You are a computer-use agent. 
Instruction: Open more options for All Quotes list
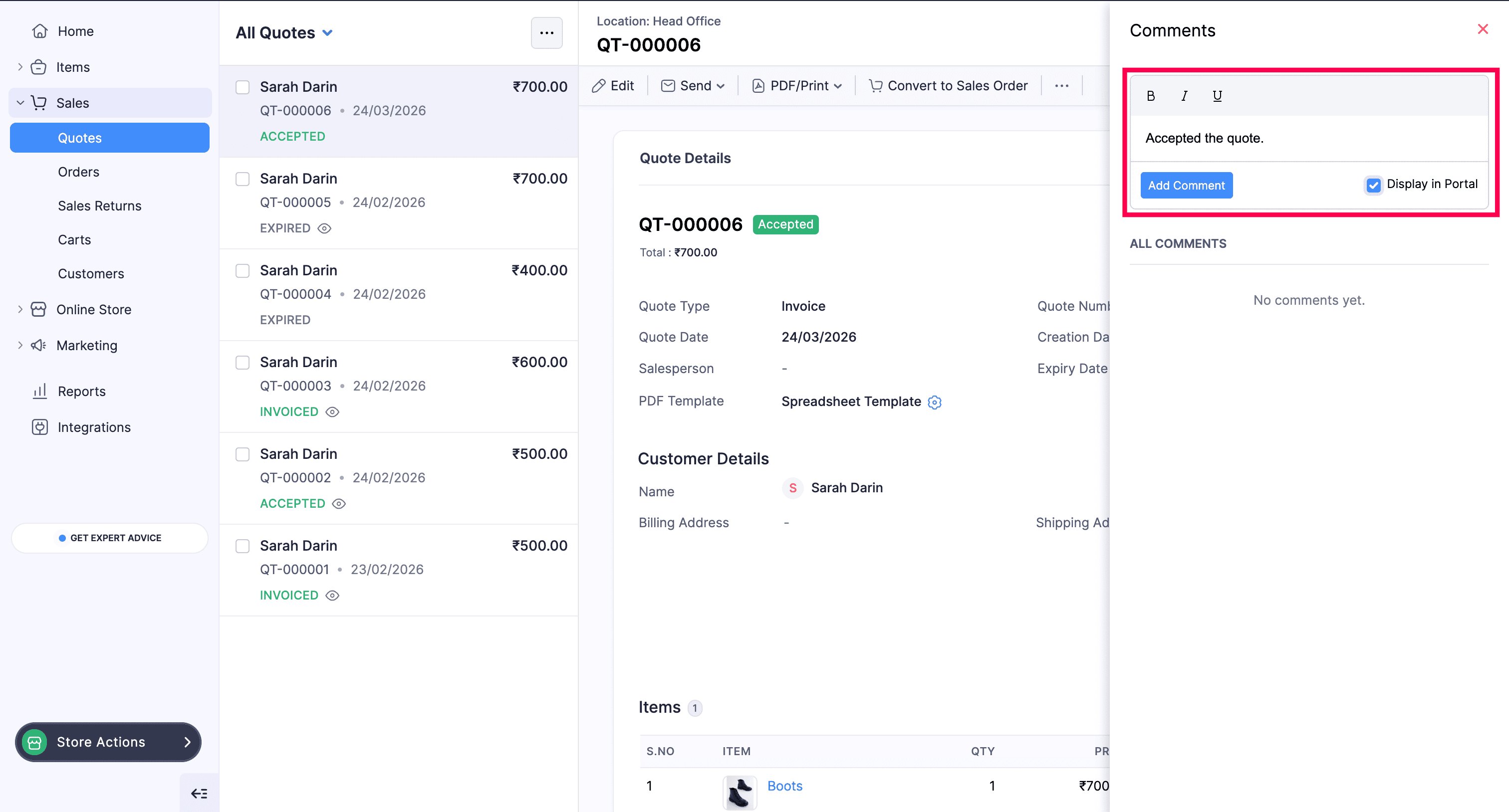(x=546, y=33)
